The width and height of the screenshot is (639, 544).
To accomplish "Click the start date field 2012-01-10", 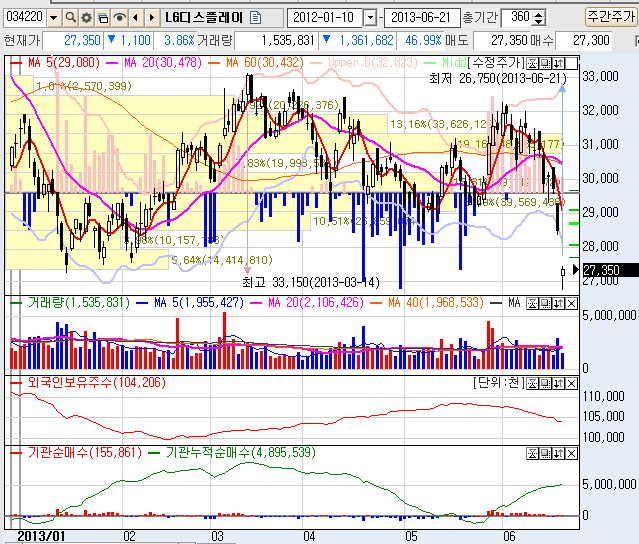I will tap(326, 18).
